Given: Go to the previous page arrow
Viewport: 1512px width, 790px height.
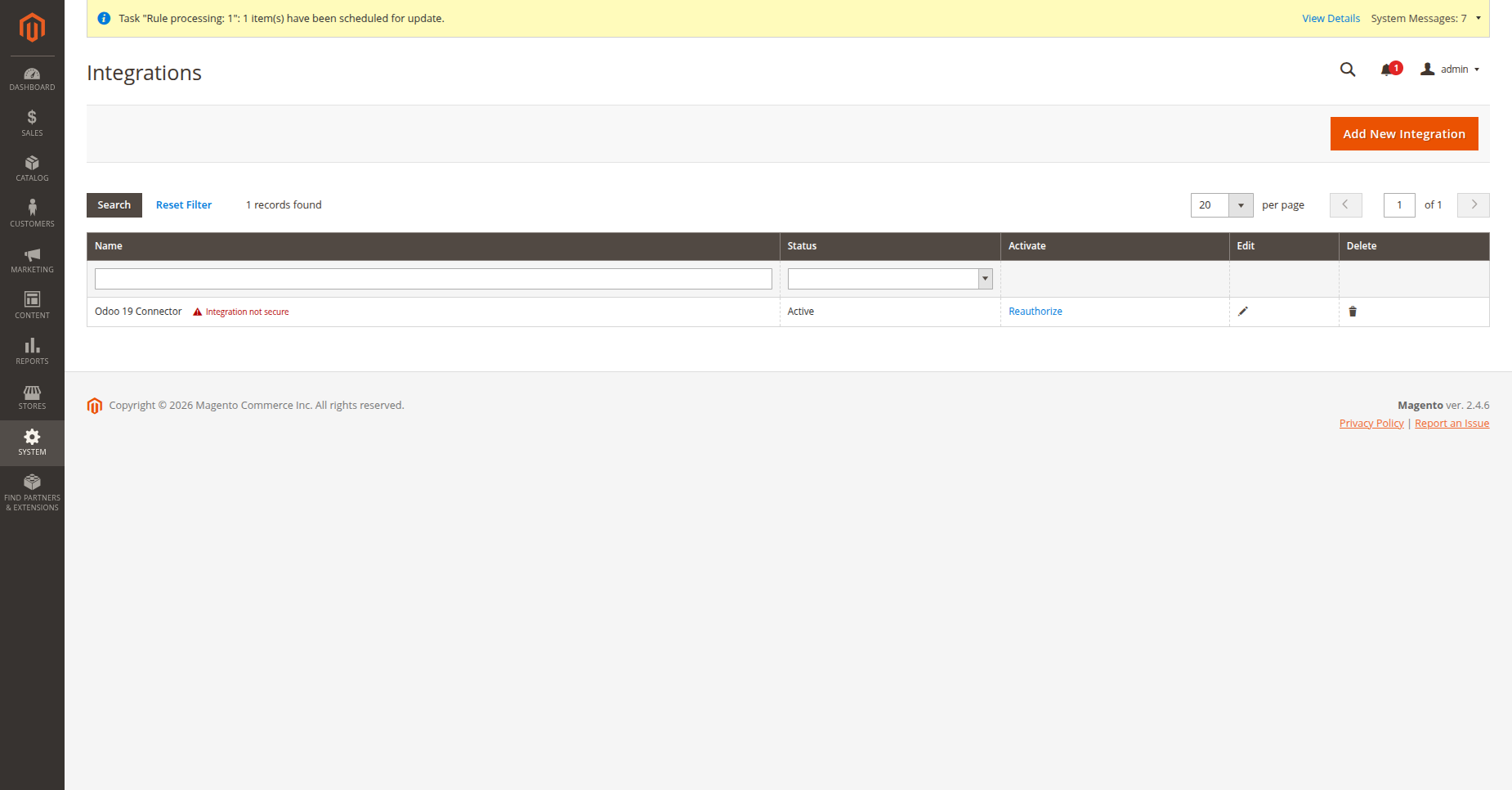Looking at the screenshot, I should tap(1345, 205).
